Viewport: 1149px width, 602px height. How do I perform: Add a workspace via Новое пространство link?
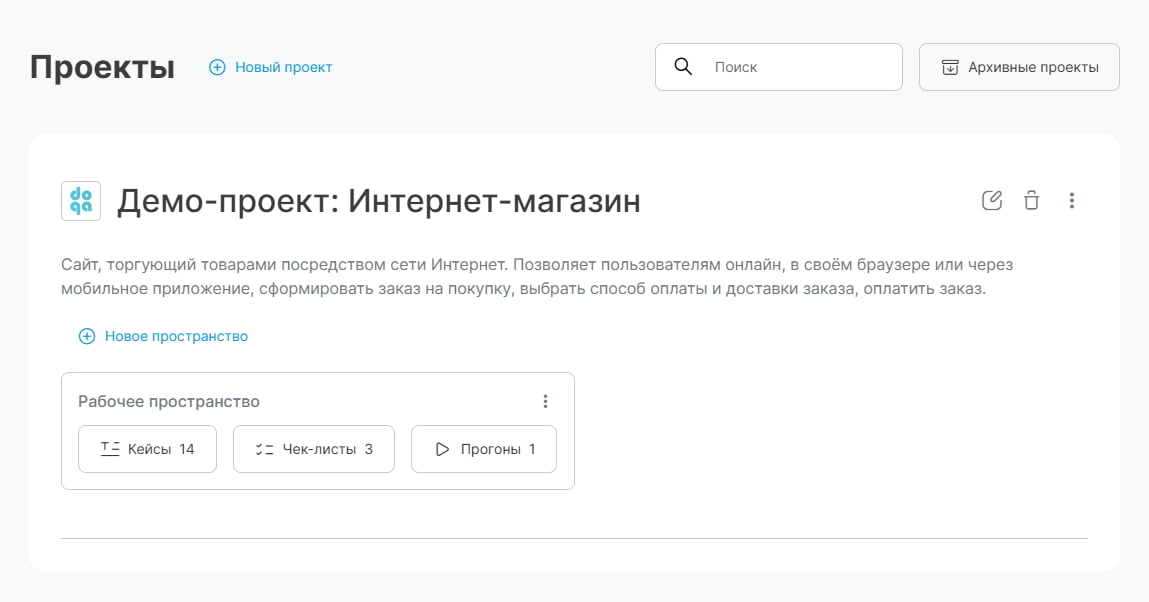175,336
